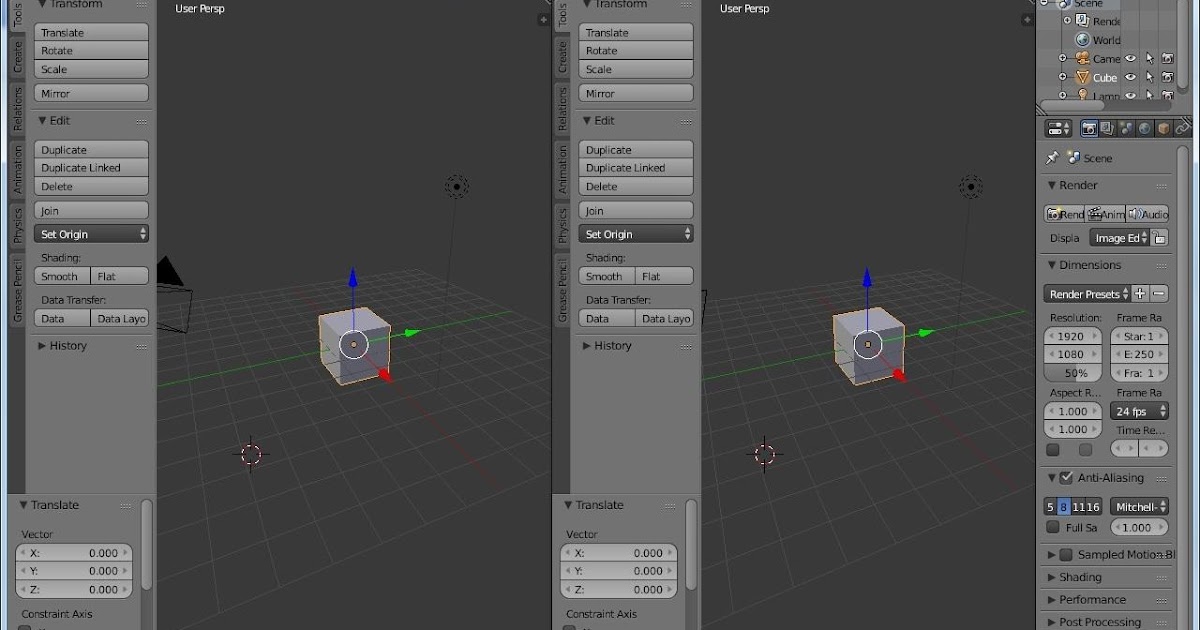Change the Mitchell anti-aliasing filter dropdown

(x=1139, y=507)
